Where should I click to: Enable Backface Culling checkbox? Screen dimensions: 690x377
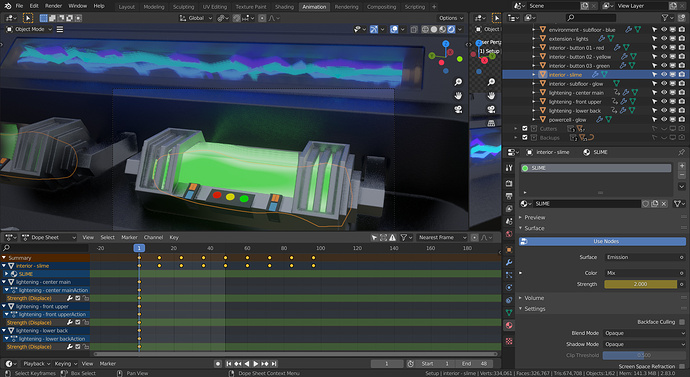[682, 322]
